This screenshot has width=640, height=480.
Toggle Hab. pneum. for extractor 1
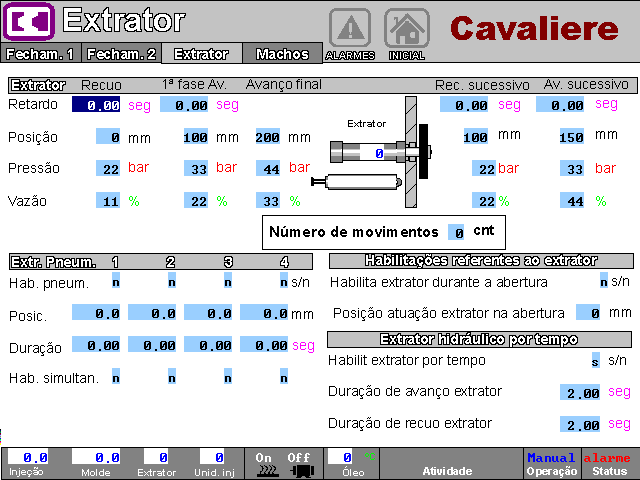pos(116,283)
